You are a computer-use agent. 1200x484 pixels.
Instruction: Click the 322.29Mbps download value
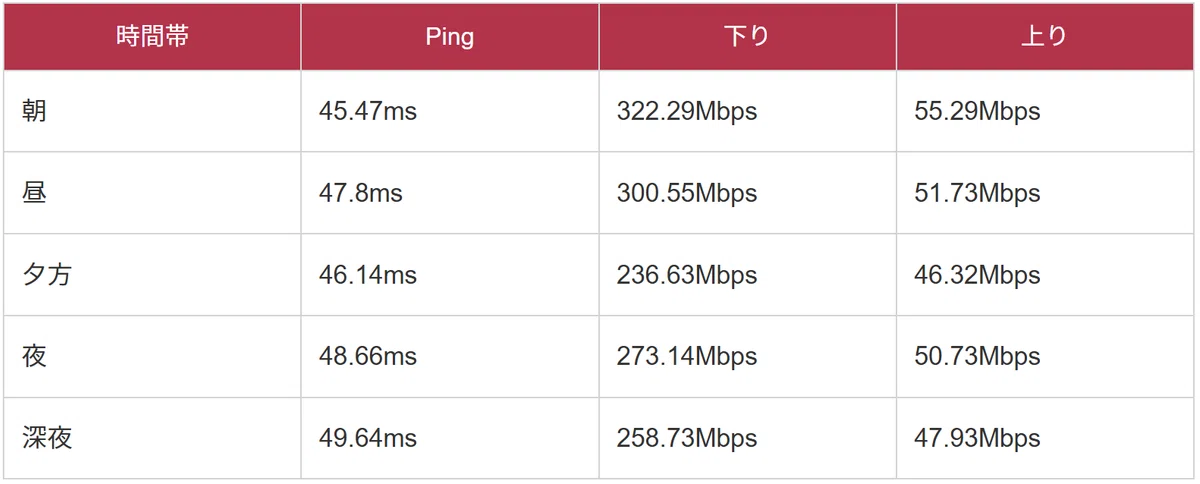click(x=687, y=111)
